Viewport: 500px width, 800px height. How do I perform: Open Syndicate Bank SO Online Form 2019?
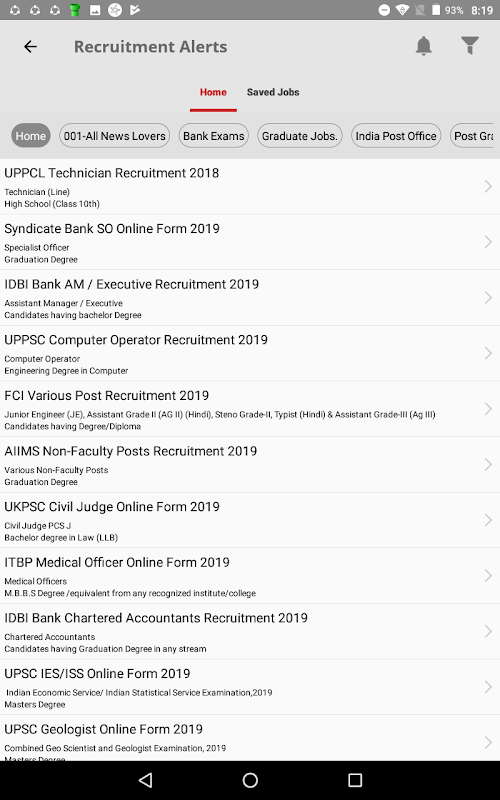coord(250,242)
